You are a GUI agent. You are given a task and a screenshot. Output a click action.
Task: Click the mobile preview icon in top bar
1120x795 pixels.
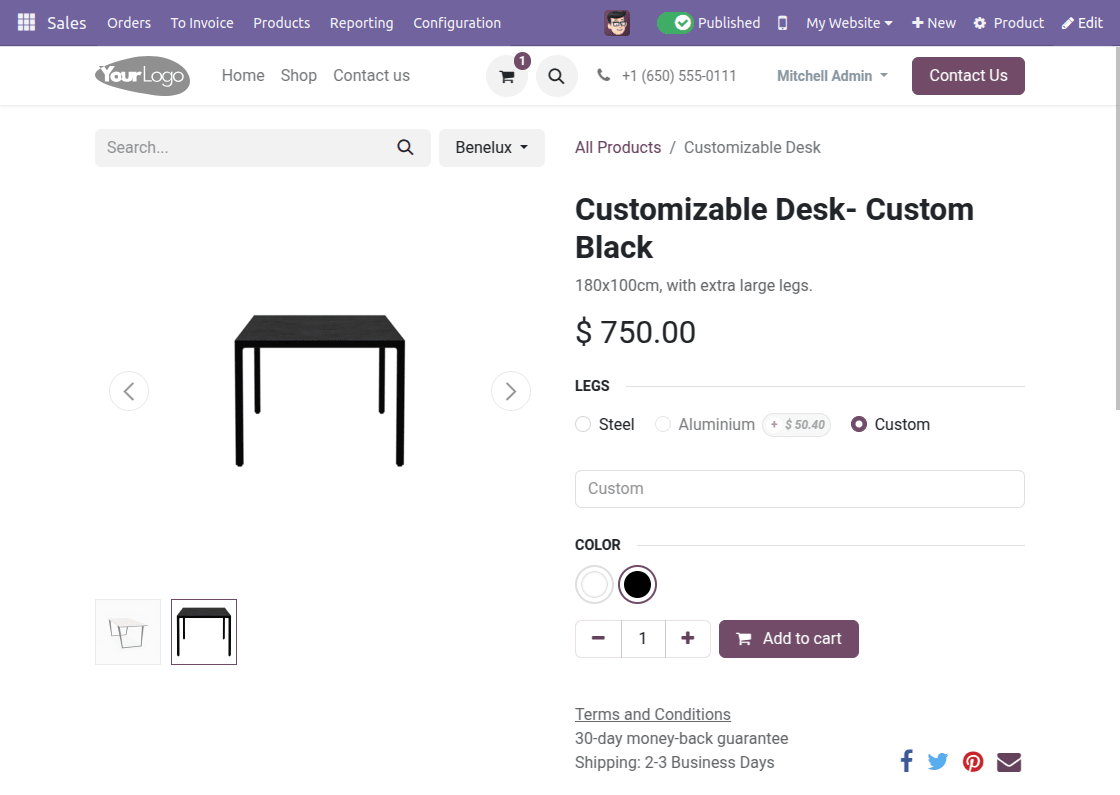point(782,22)
